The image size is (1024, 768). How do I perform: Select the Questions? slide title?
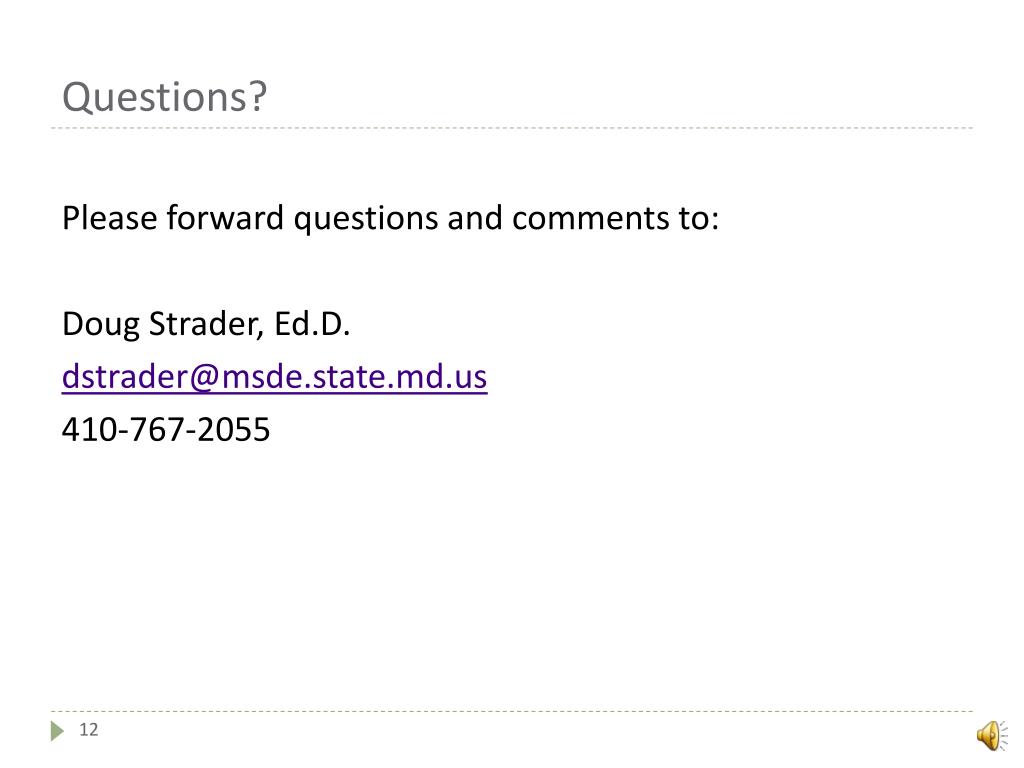pyautogui.click(x=165, y=97)
